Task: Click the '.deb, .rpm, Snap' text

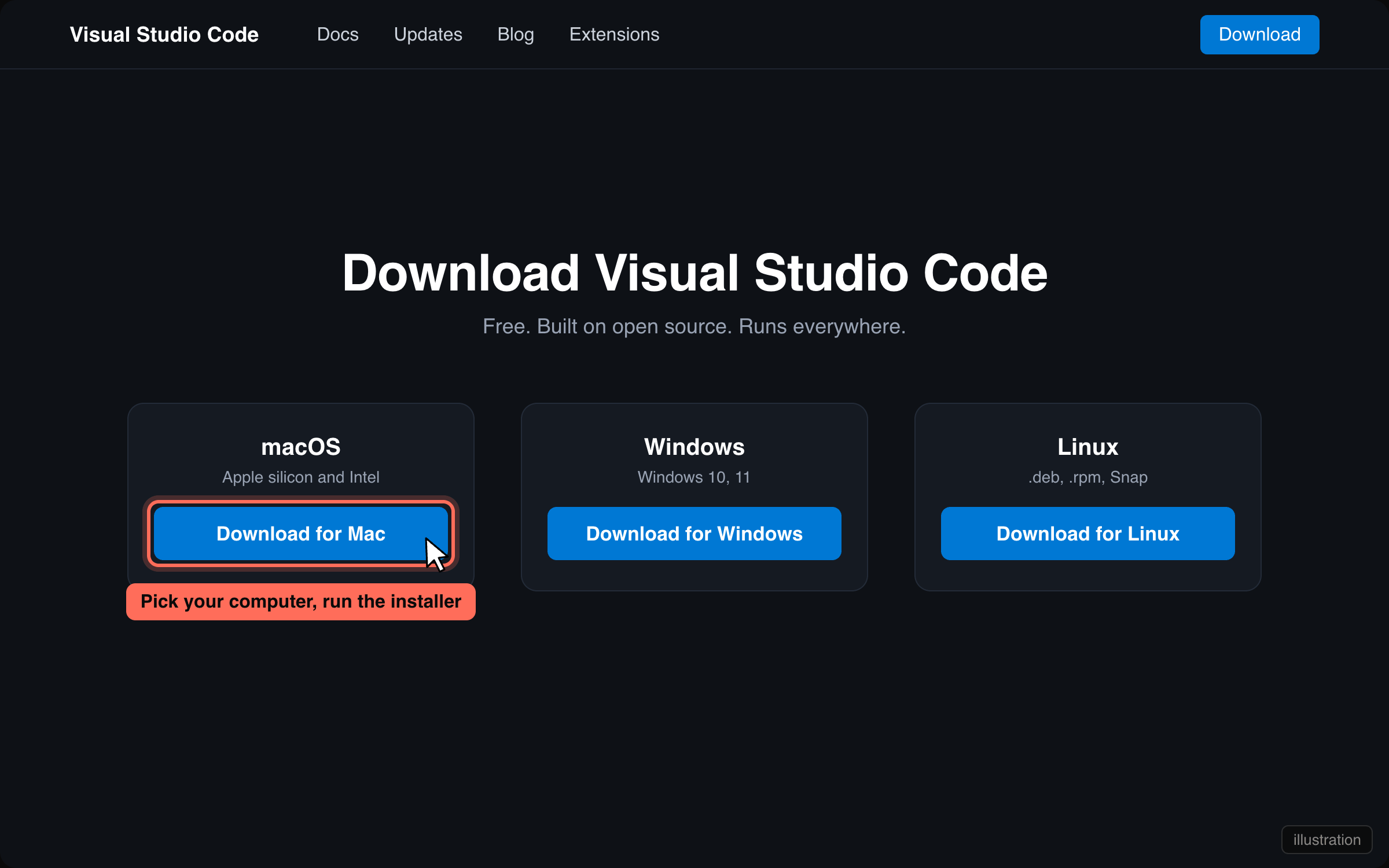Action: (x=1088, y=477)
